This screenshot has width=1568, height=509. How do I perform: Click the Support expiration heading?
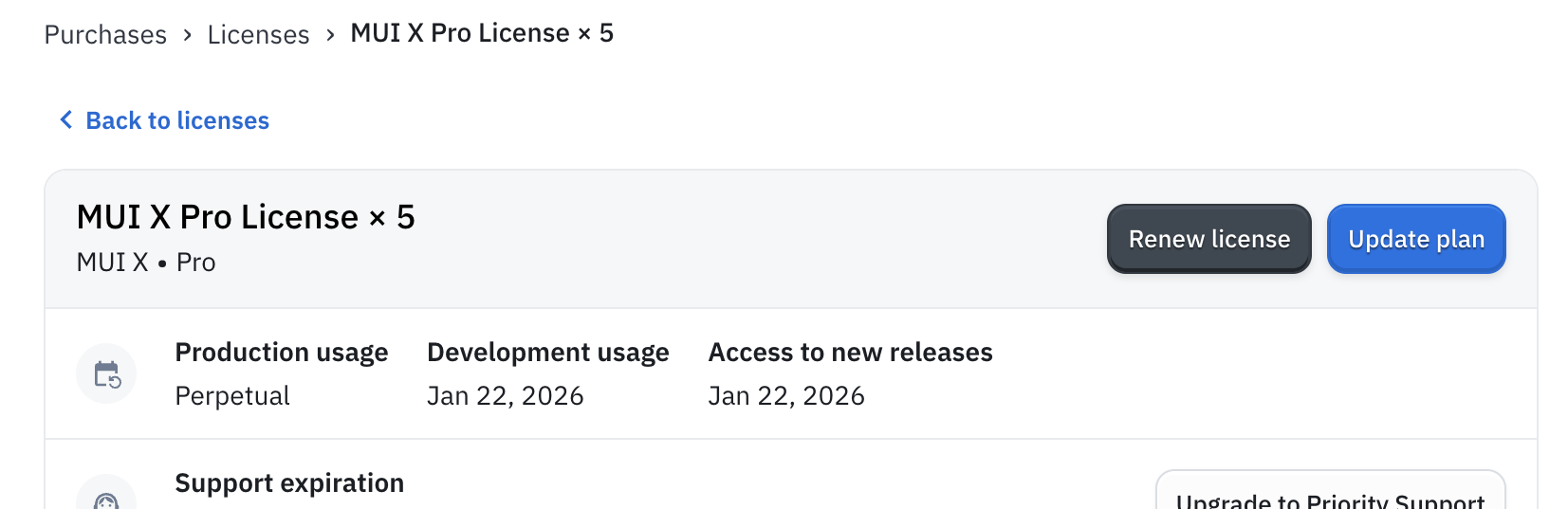pyautogui.click(x=289, y=483)
